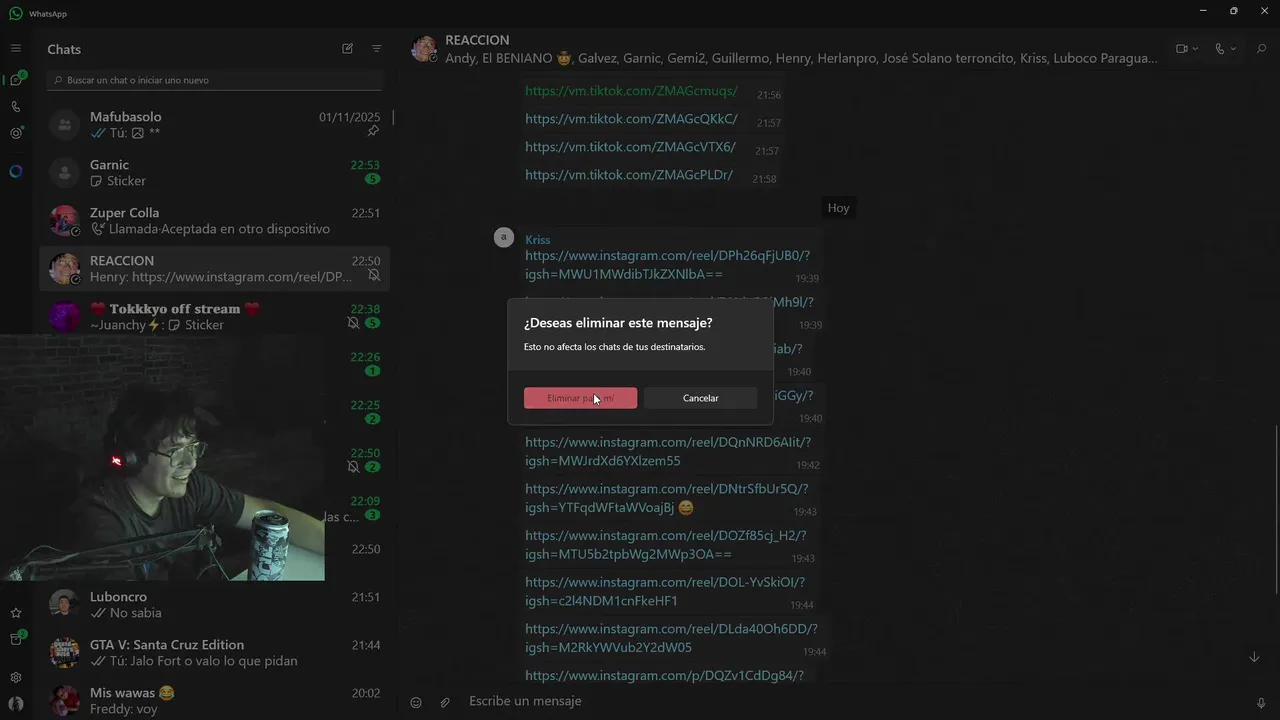The height and width of the screenshot is (720, 1280).
Task: Search within the REACCION conversation
Action: (1260, 48)
